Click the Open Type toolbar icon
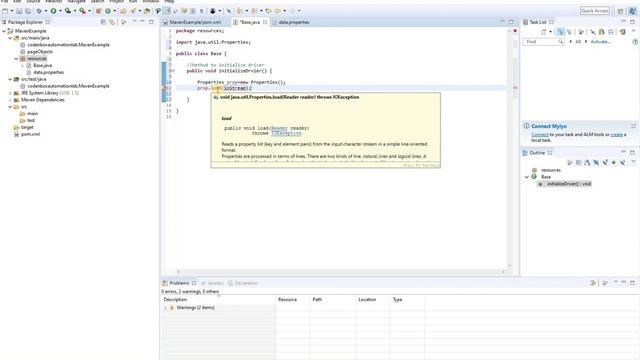This screenshot has width=640, height=360. pos(123,11)
